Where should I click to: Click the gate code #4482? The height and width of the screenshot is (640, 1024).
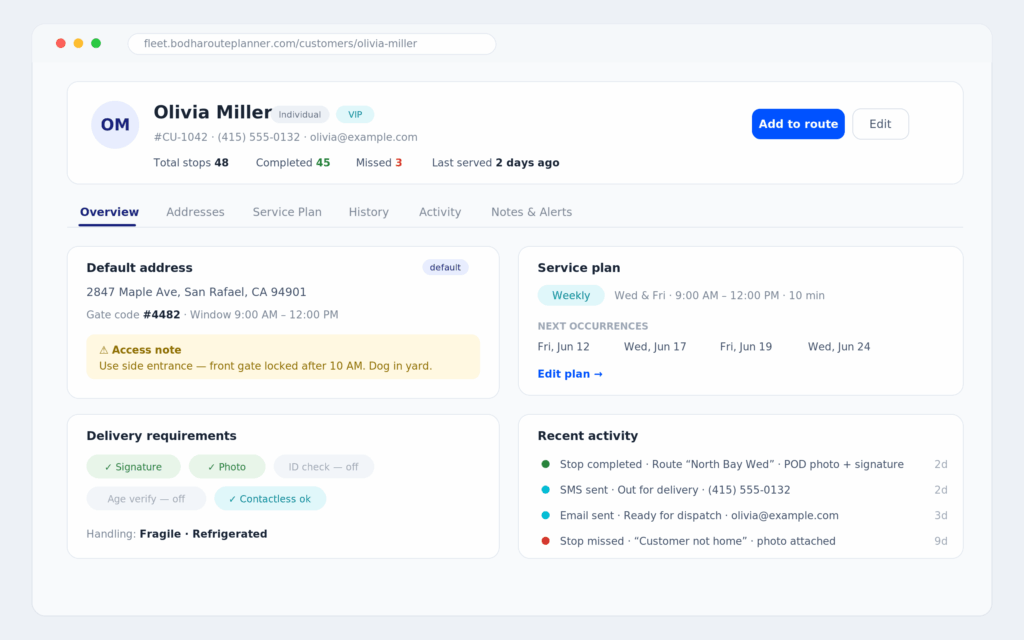pos(161,315)
